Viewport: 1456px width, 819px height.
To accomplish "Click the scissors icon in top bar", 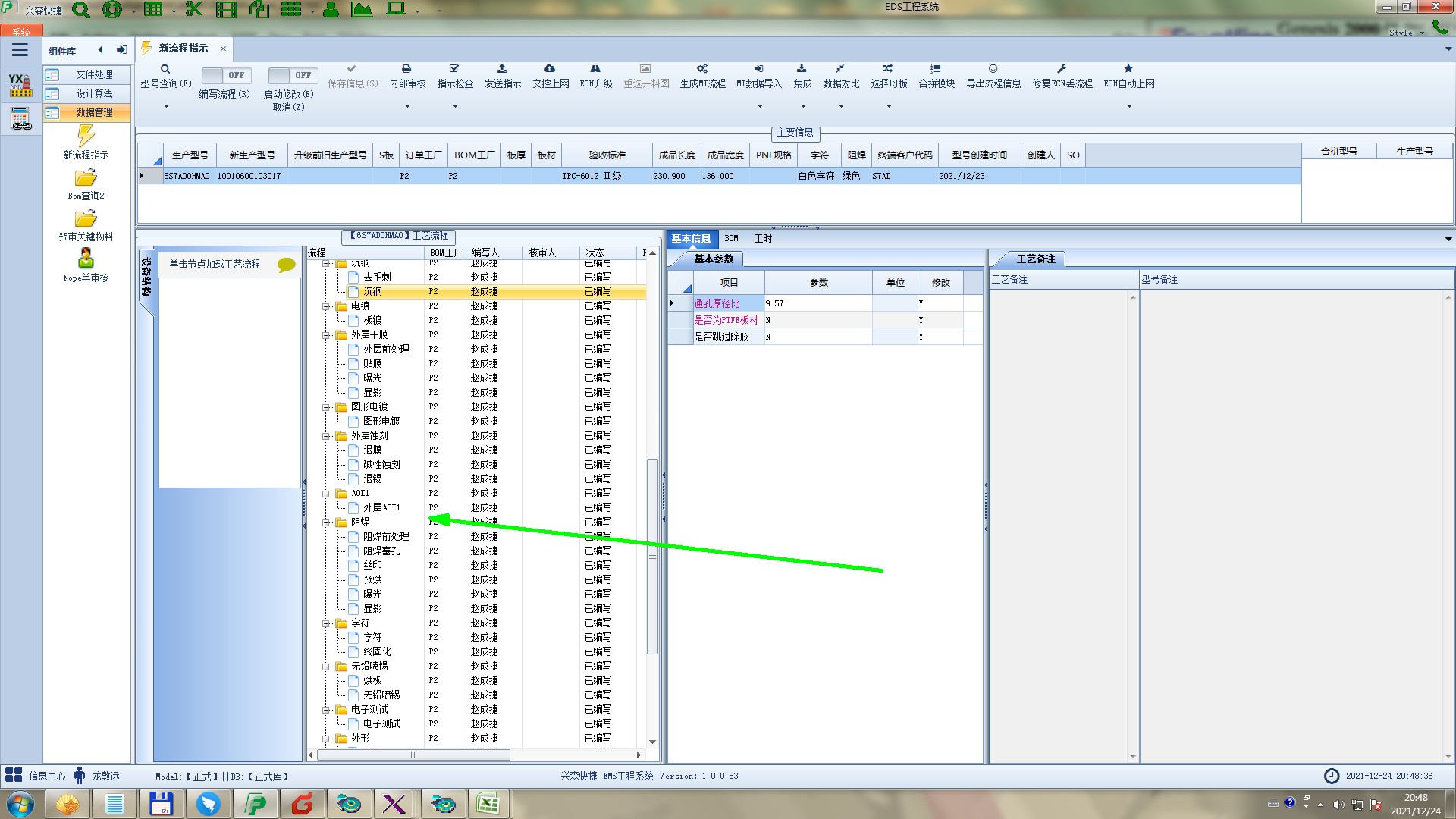I will [x=194, y=10].
